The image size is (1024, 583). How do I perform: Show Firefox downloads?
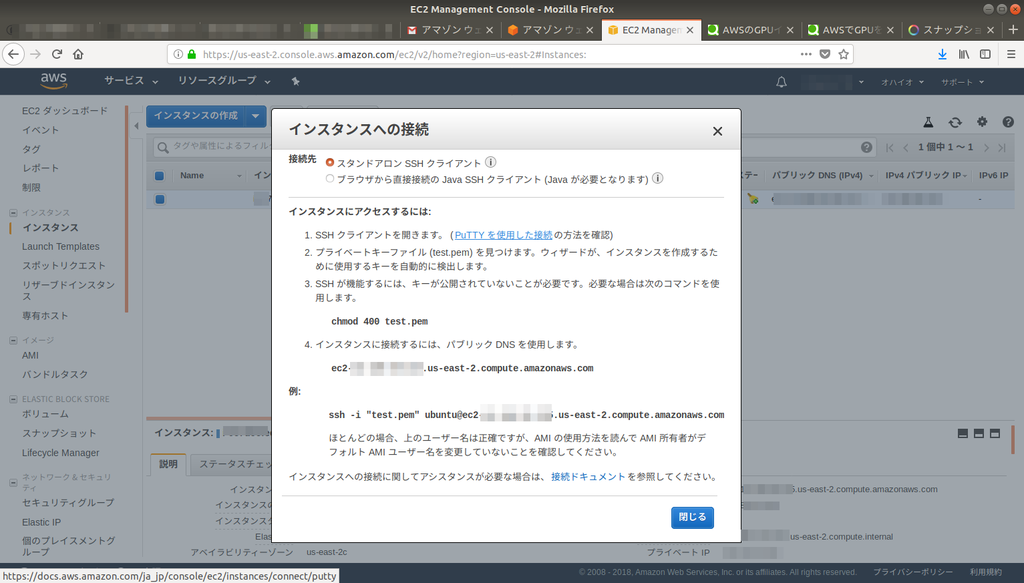[942, 54]
